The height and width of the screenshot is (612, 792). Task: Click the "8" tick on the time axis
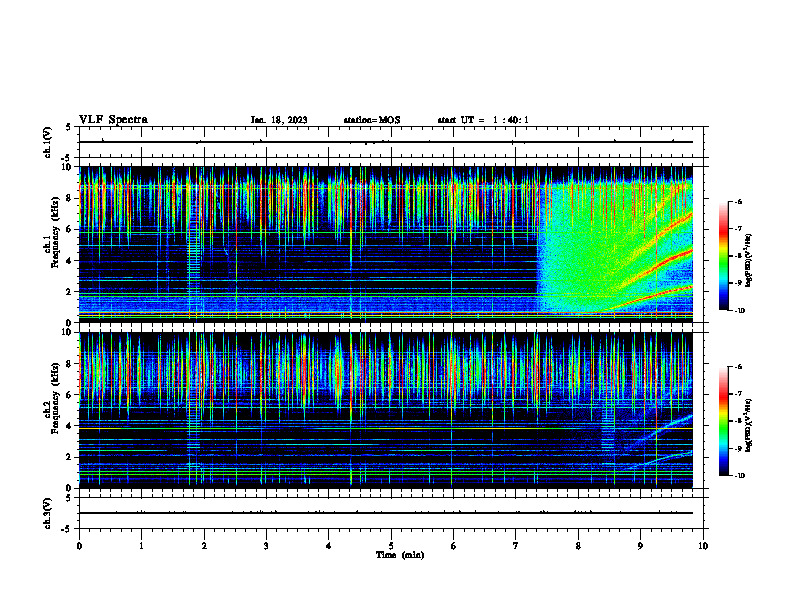[x=578, y=546]
